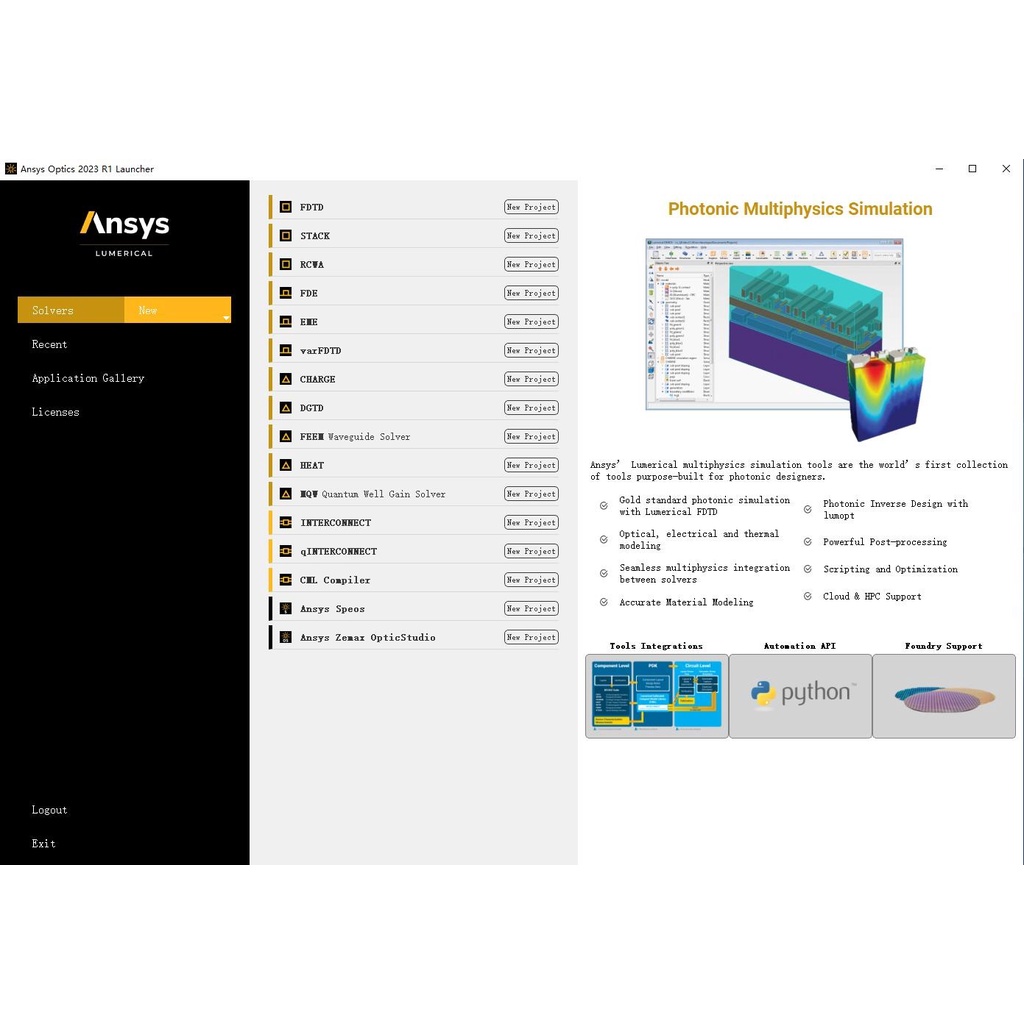Click the STACK solver icon
Image resolution: width=1024 pixels, height=1024 pixels.
tap(285, 236)
